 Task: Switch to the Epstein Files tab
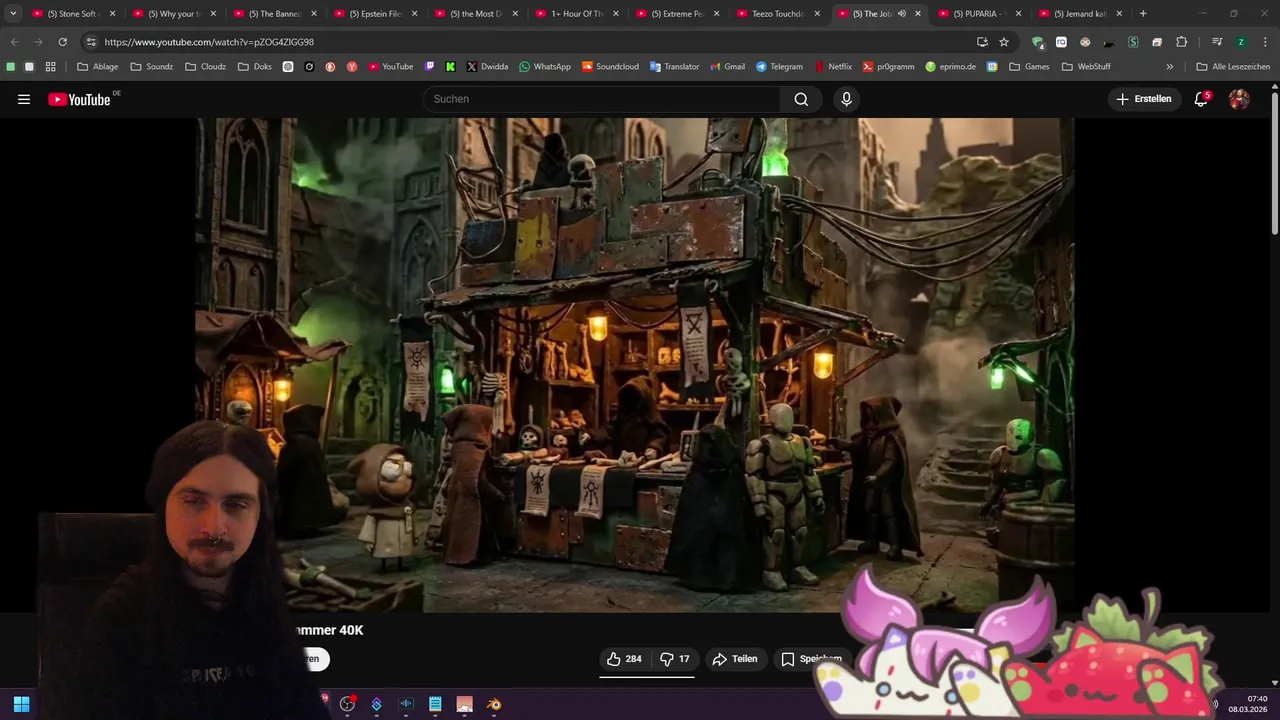(373, 14)
